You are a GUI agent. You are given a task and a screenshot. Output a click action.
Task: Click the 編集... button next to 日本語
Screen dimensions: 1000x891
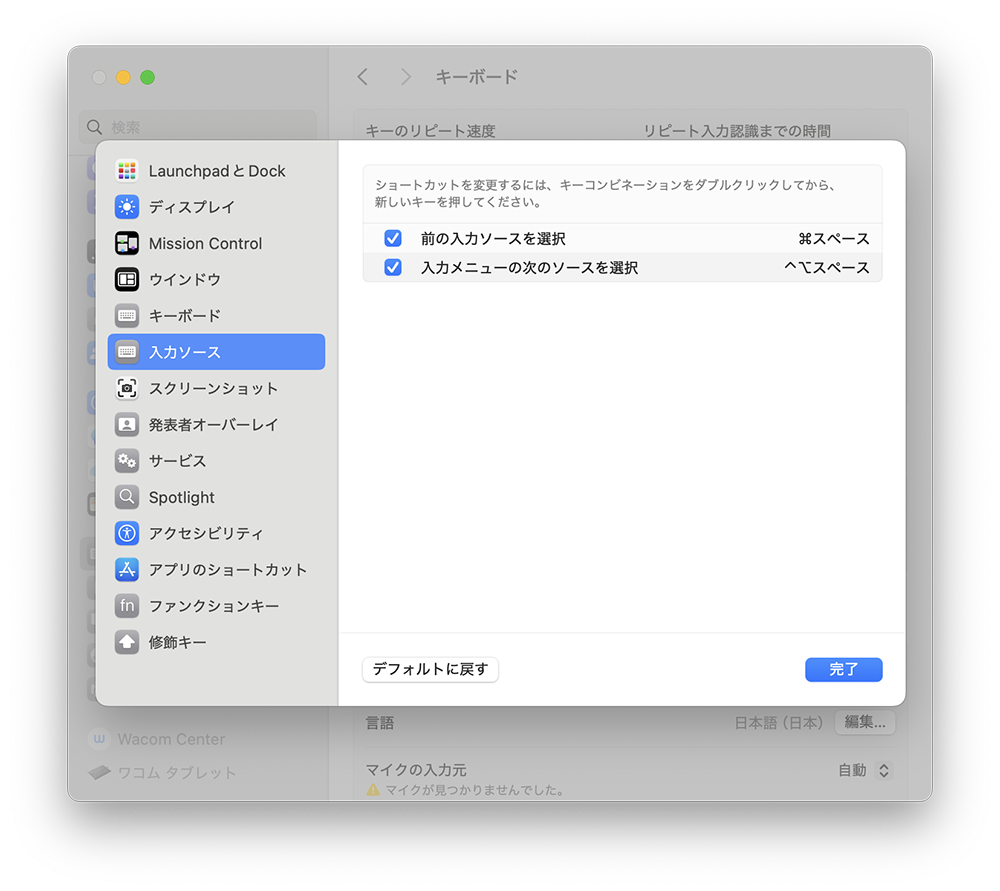[x=864, y=722]
